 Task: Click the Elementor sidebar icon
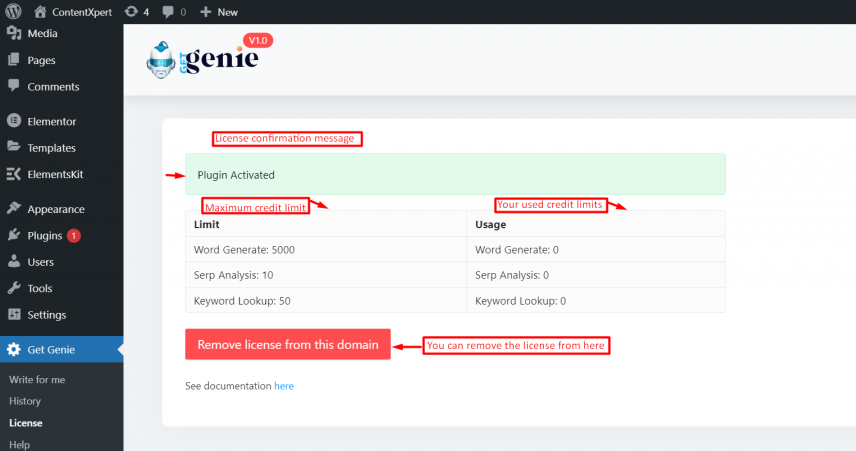click(14, 121)
